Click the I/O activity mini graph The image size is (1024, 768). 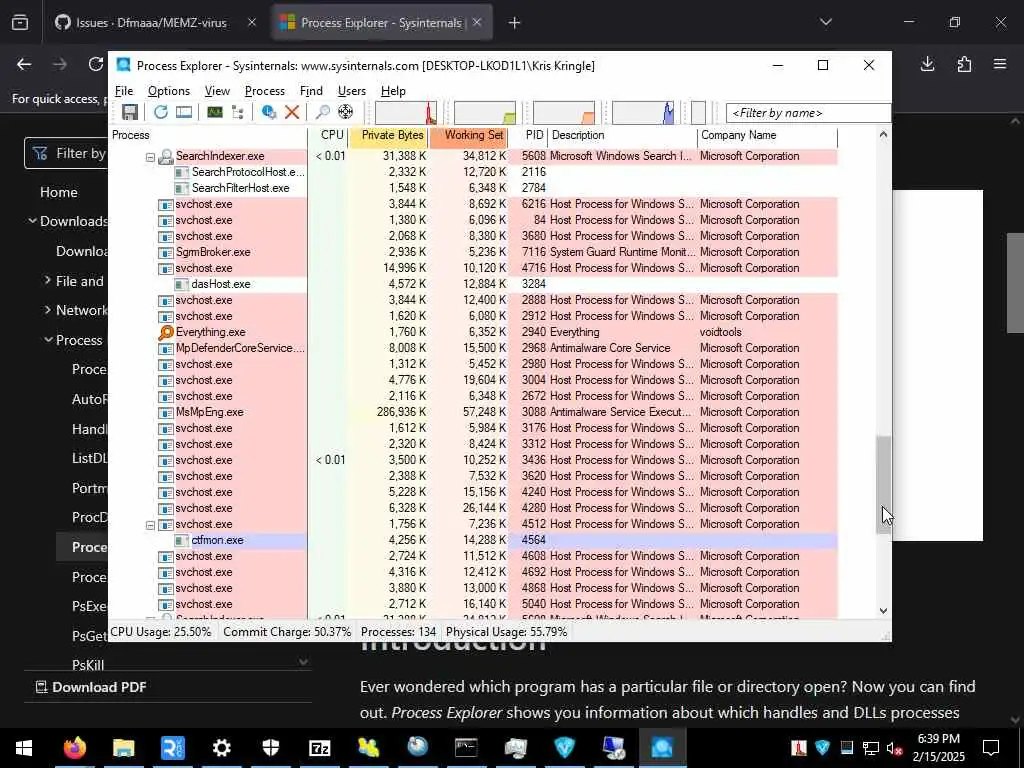coord(643,112)
